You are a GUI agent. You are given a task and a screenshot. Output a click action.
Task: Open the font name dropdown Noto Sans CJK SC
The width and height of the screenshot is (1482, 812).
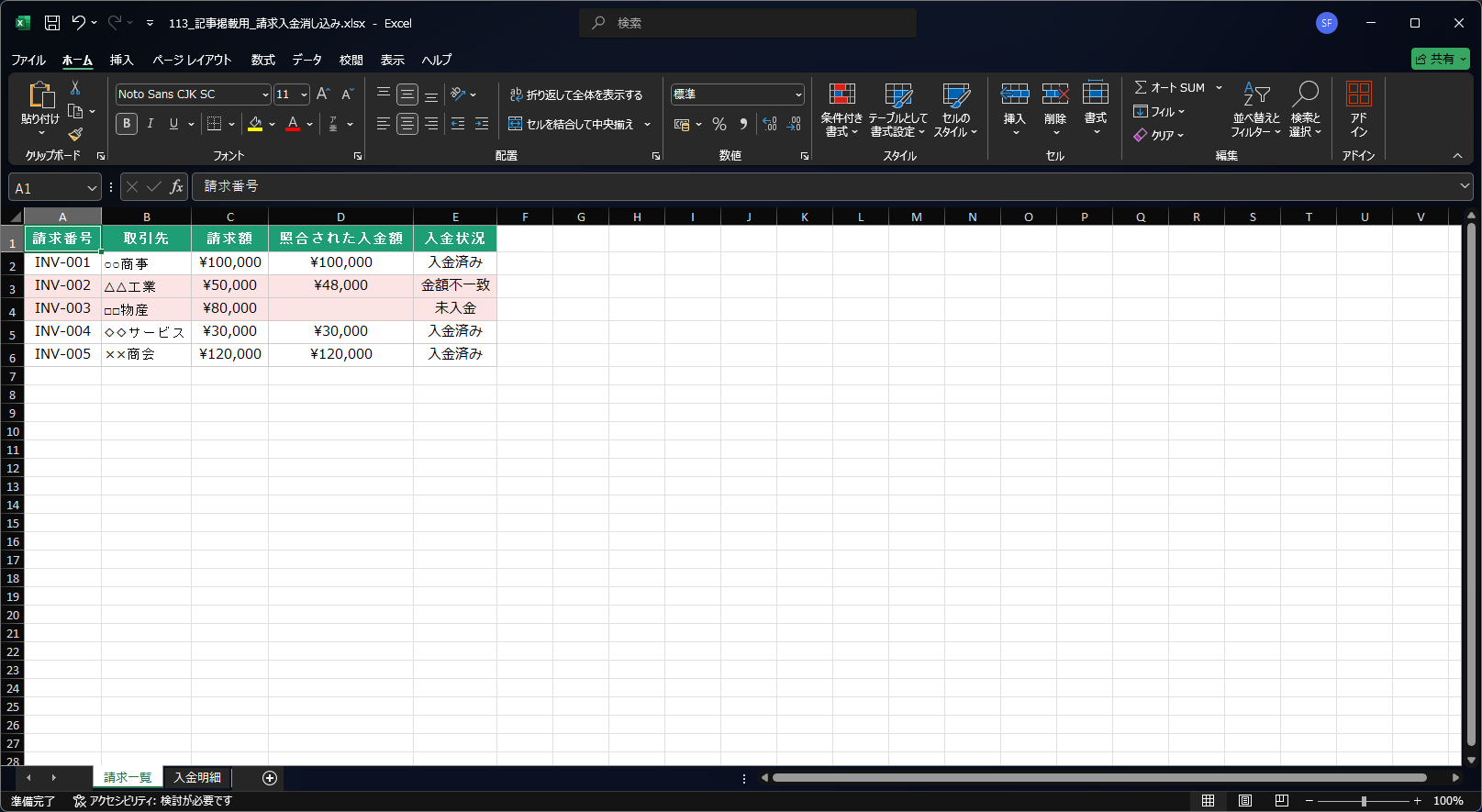coord(265,95)
